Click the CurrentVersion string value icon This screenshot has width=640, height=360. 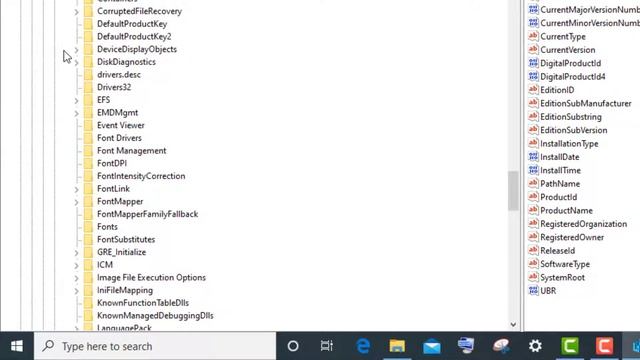533,49
